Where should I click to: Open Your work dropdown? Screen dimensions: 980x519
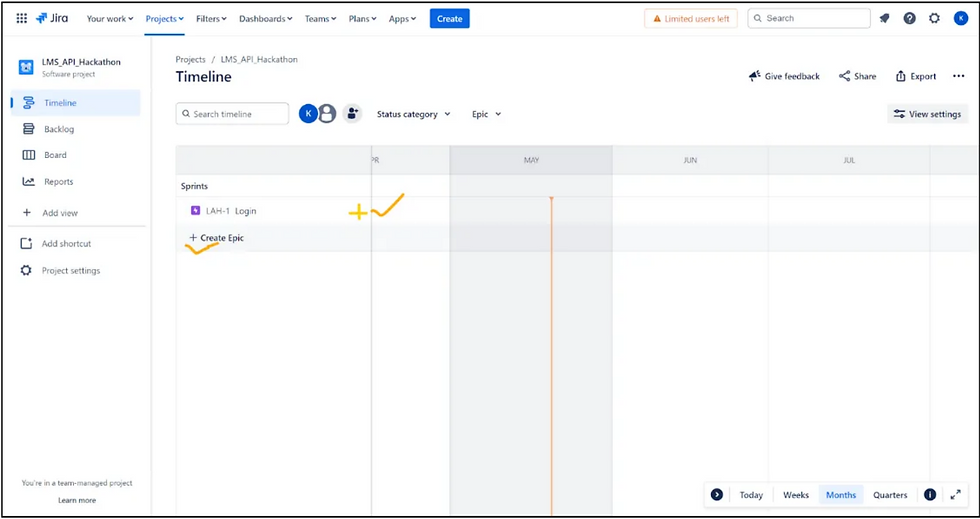[x=110, y=19]
